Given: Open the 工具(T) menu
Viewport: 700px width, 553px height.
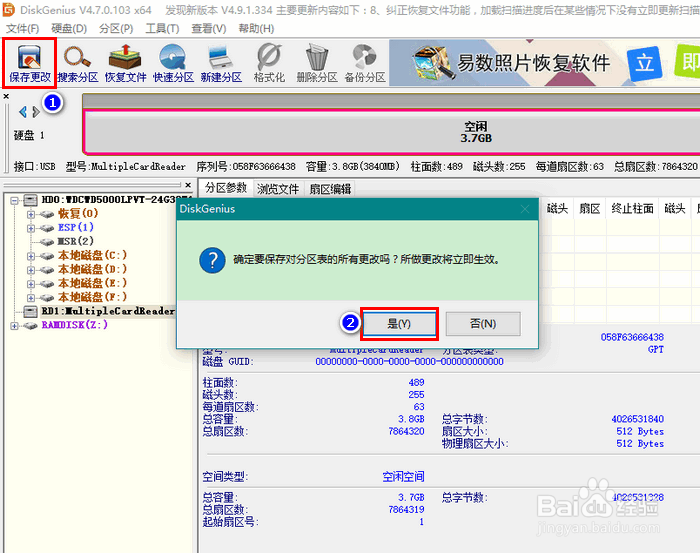Looking at the screenshot, I should click(x=162, y=29).
